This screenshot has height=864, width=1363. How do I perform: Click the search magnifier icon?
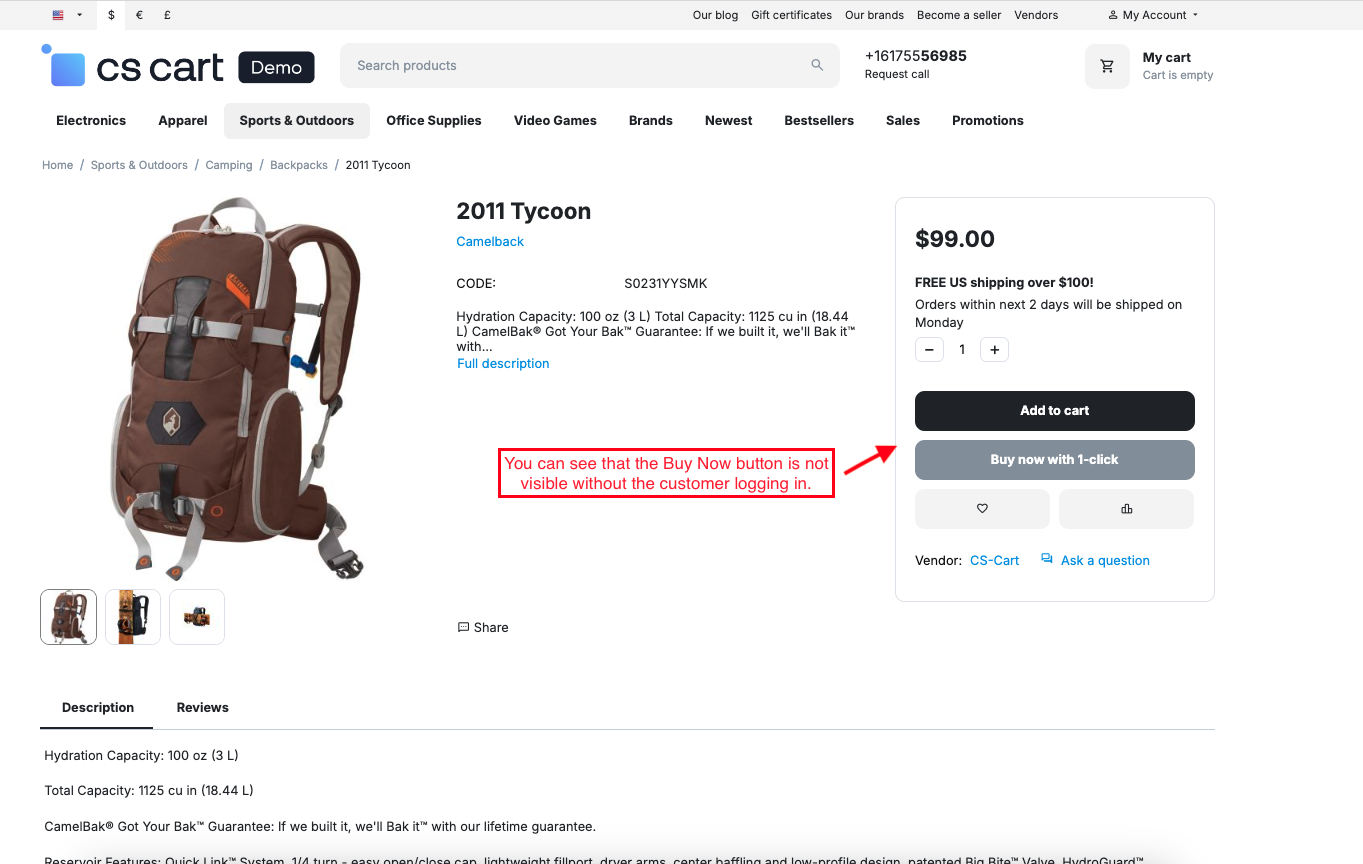pos(817,66)
